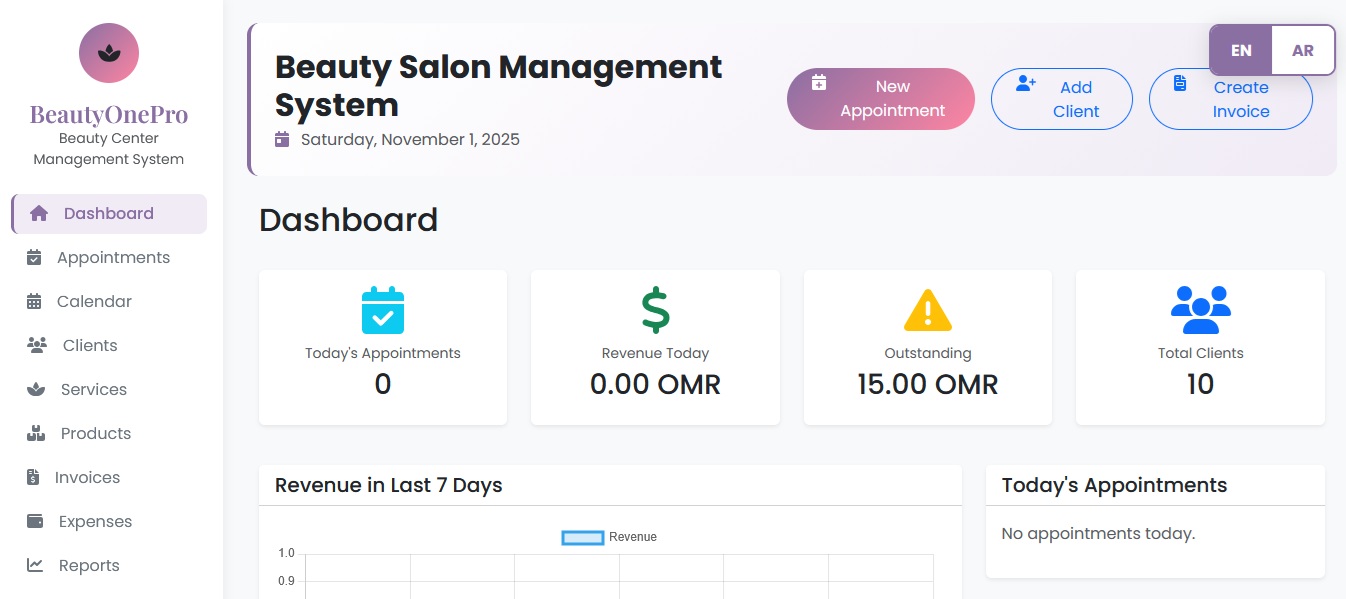Click the BeautyOnePro logo
Screen dimensions: 1346x599
tap(108, 53)
